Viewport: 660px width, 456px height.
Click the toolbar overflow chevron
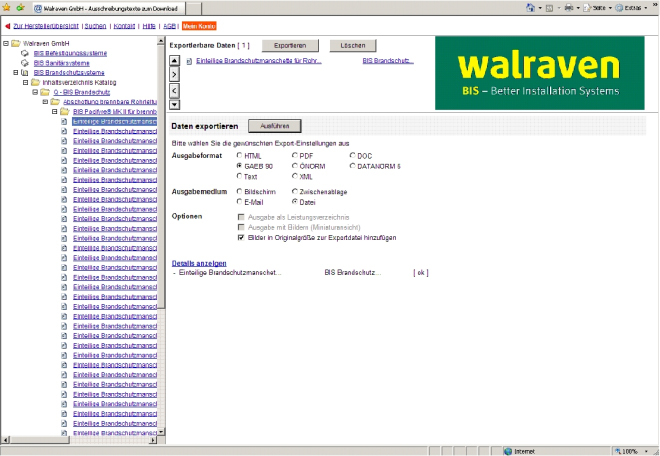pos(655,4)
